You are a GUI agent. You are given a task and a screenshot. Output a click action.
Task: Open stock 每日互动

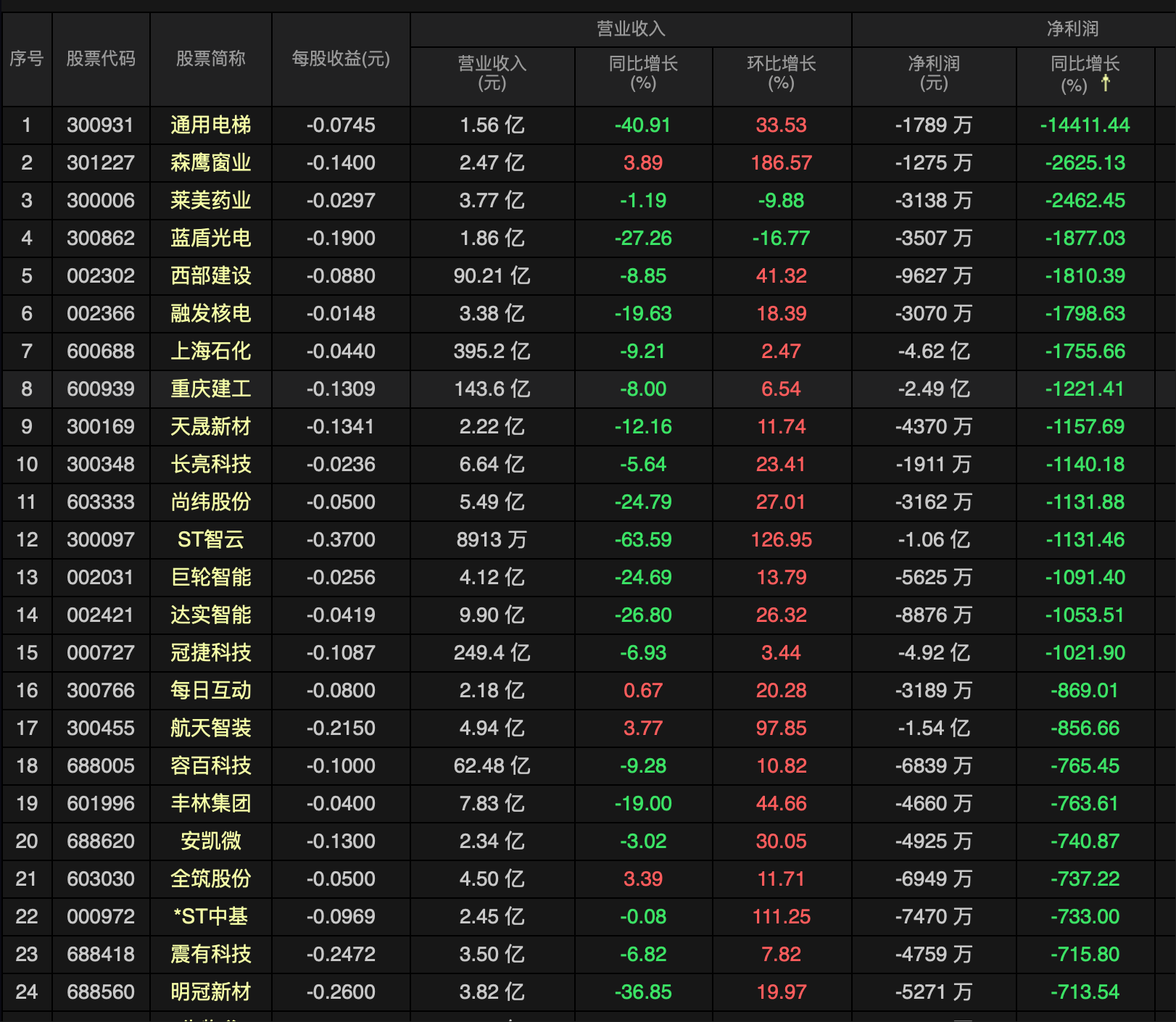coord(211,691)
